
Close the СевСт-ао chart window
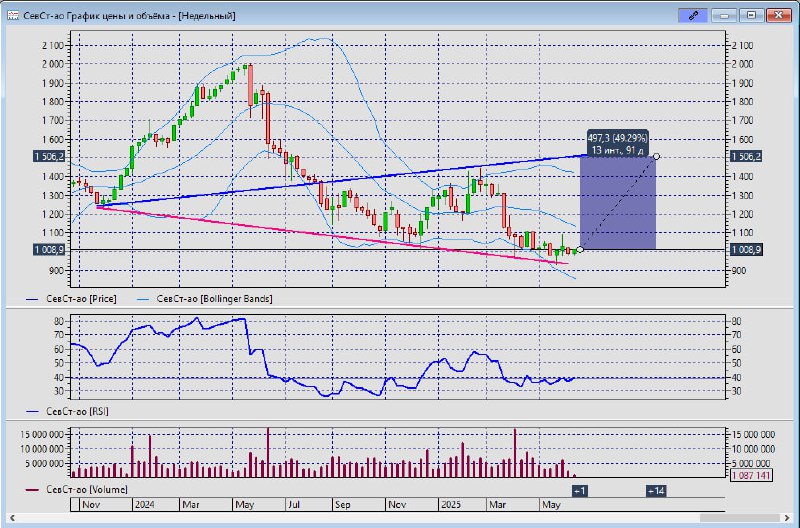779,15
